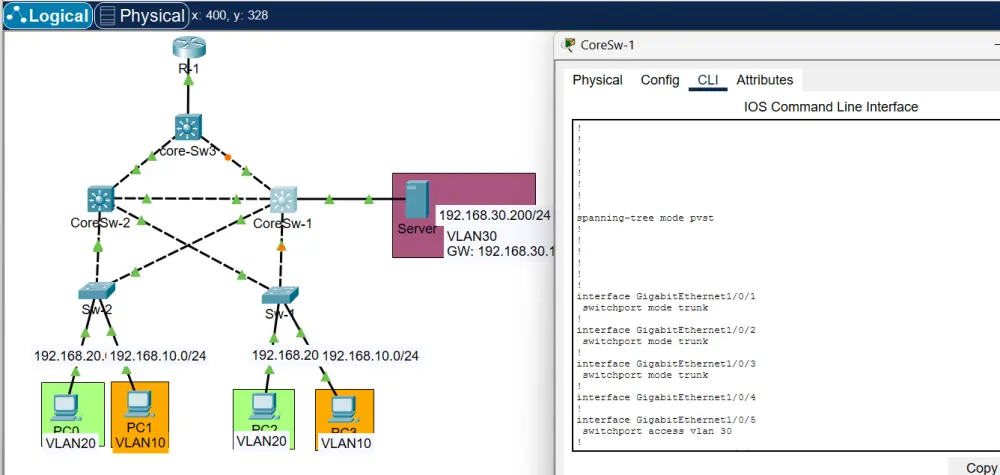
Task: Click the 192.168.10.0/24 label under Sw-1
Action: point(371,356)
